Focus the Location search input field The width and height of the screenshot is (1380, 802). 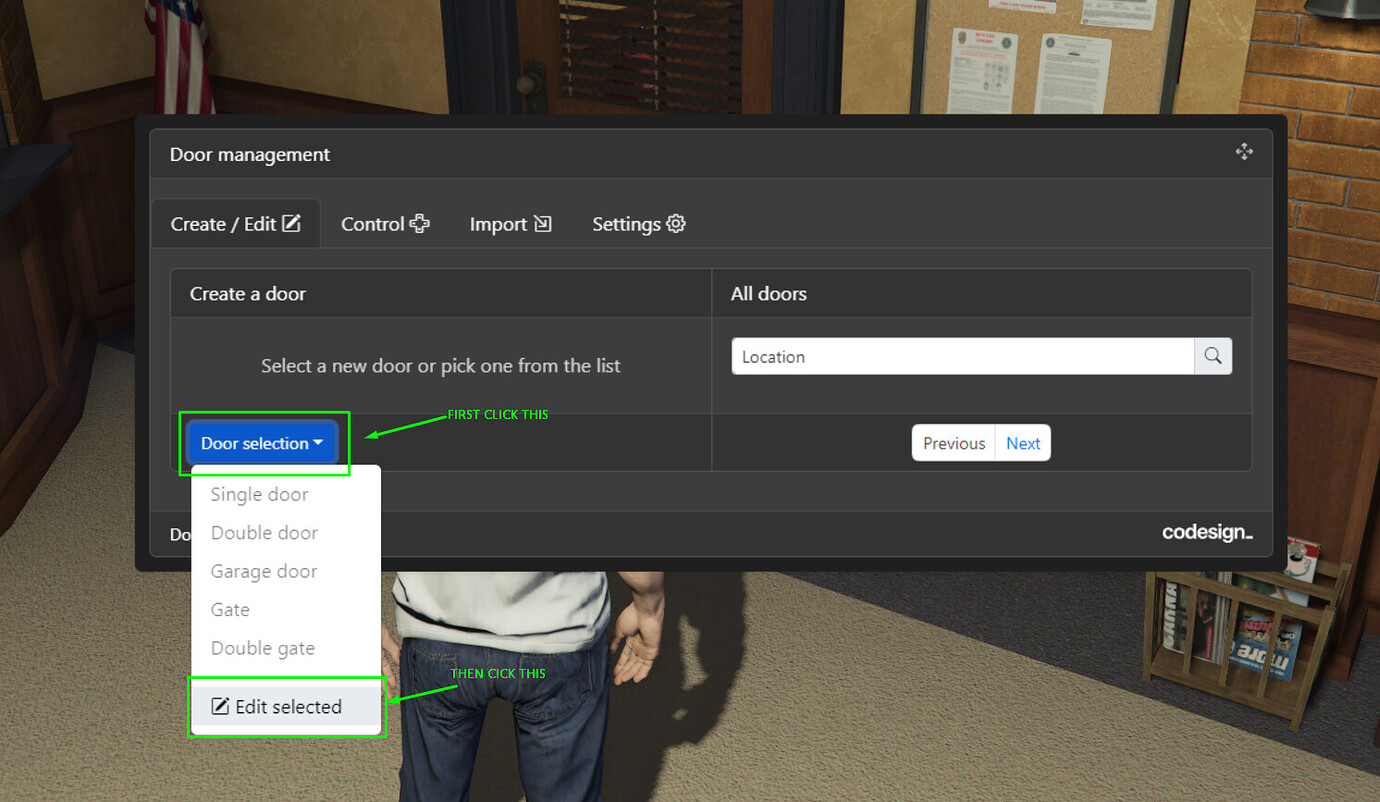click(962, 356)
